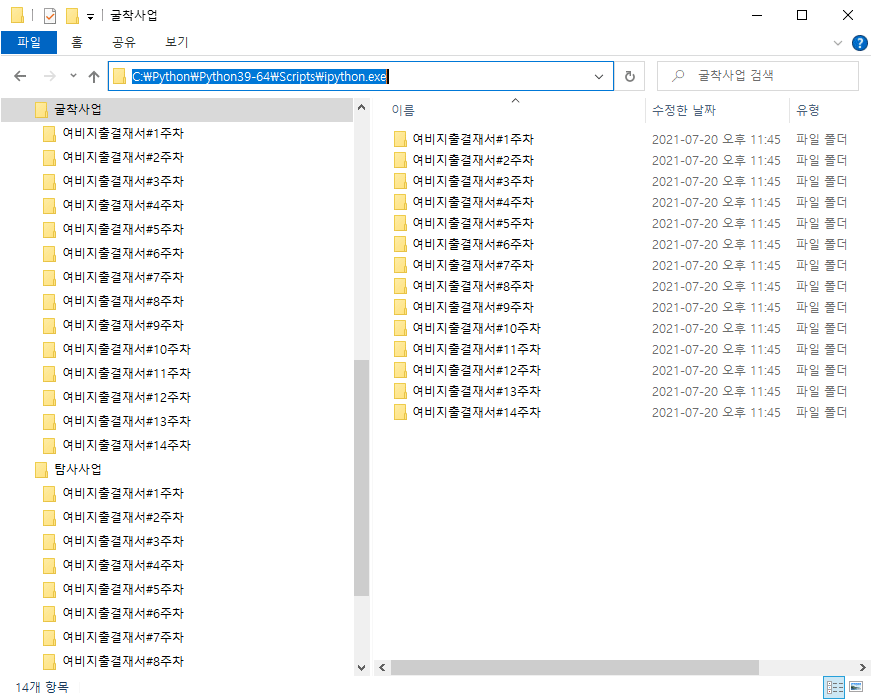
Task: Expand the ribbon with chevron
Action: coord(838,43)
